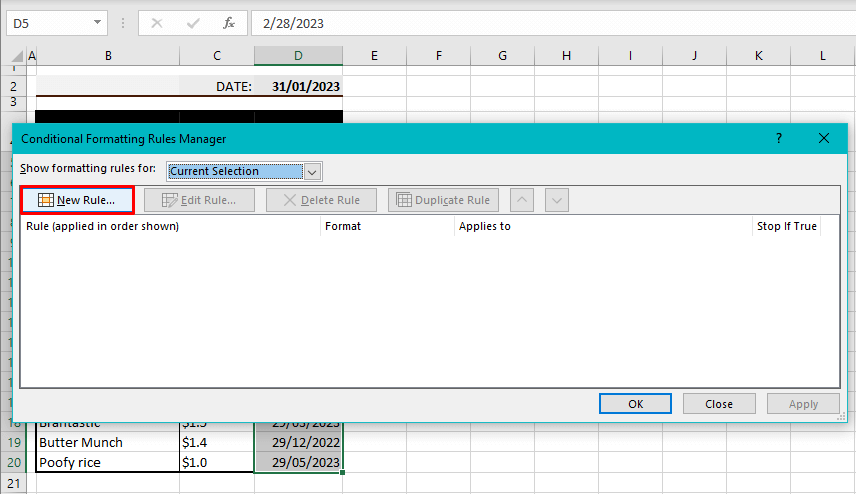
Task: Move rule up with the up arrow
Action: pos(522,200)
